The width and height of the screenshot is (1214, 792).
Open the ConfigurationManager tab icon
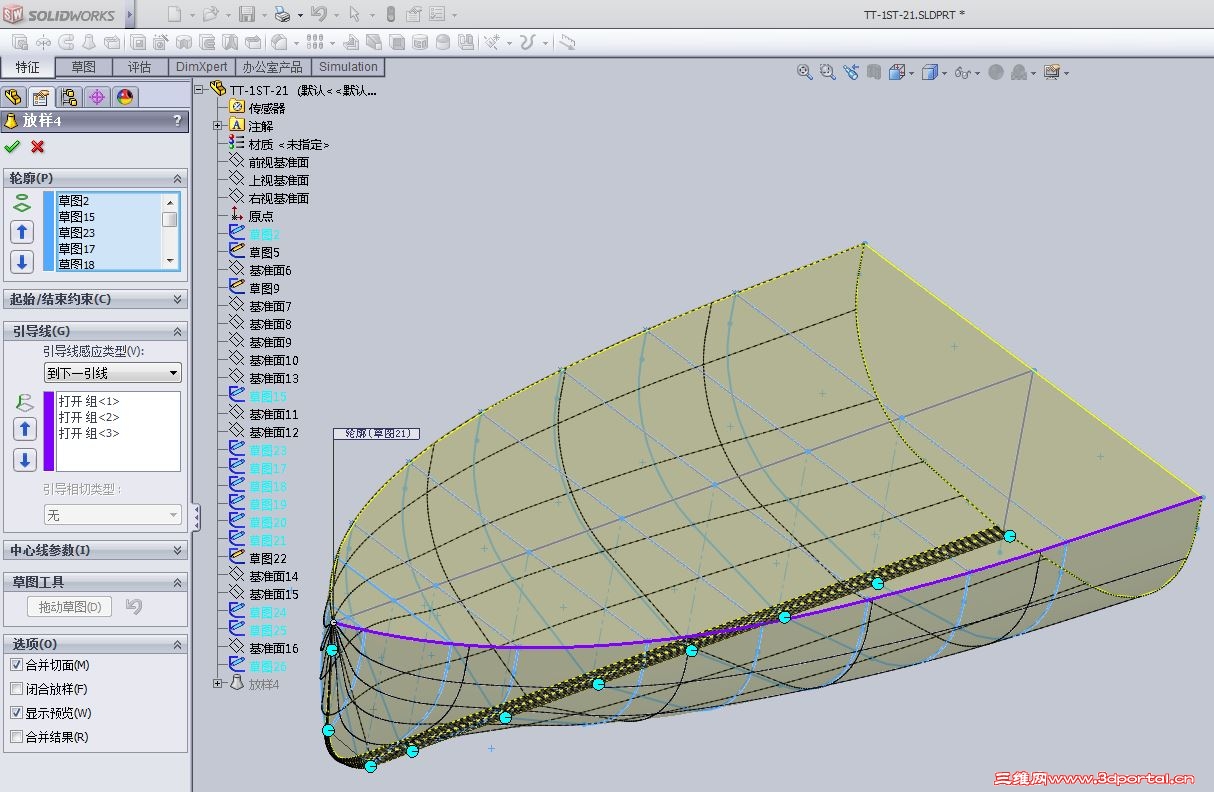point(68,97)
